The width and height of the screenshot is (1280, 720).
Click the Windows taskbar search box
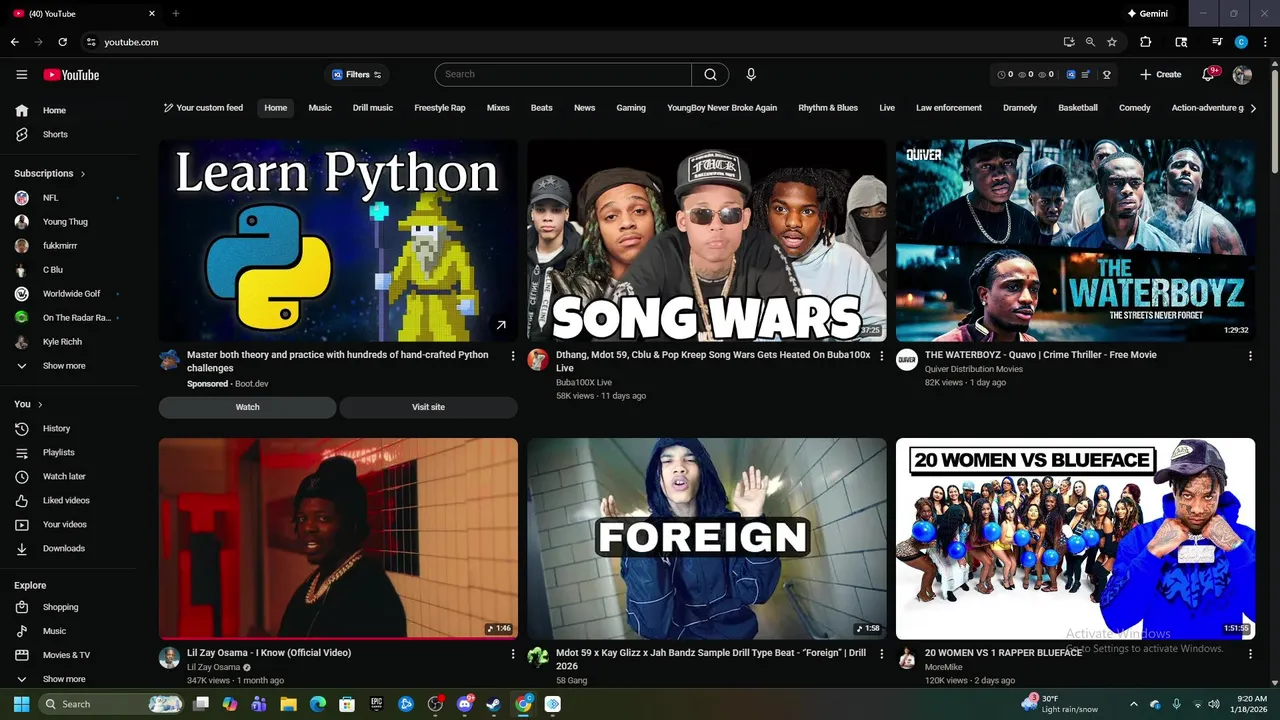[113, 704]
